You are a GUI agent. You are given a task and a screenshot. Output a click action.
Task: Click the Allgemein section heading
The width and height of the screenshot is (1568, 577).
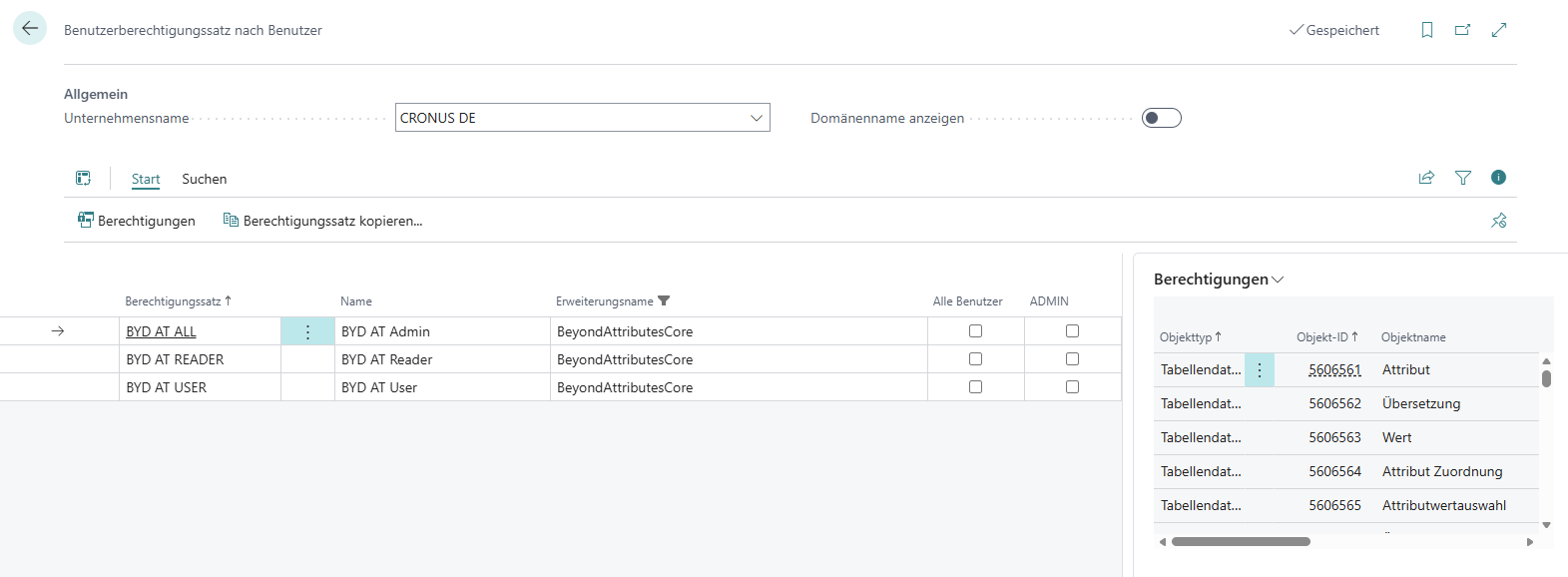(96, 94)
